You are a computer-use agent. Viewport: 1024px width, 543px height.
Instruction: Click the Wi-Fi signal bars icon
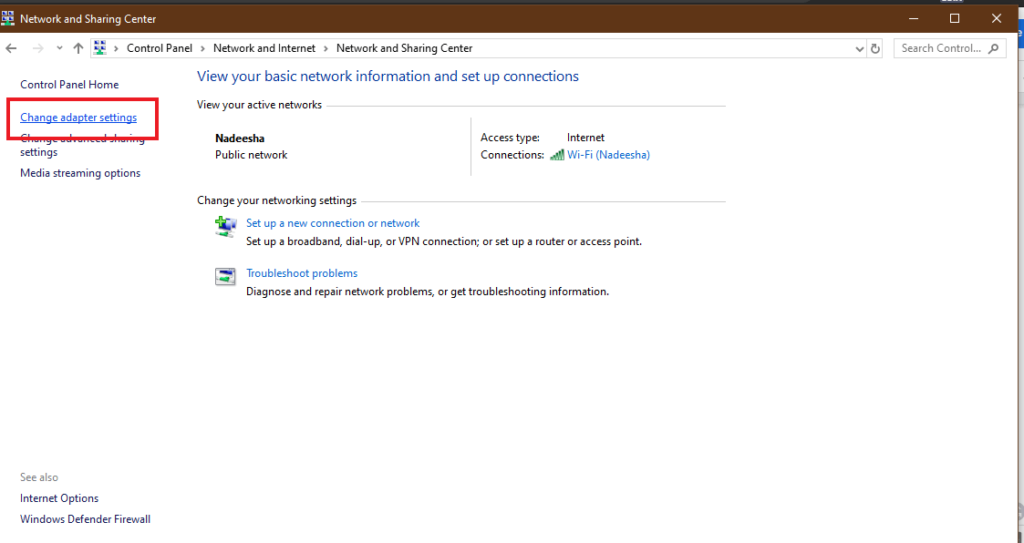556,155
